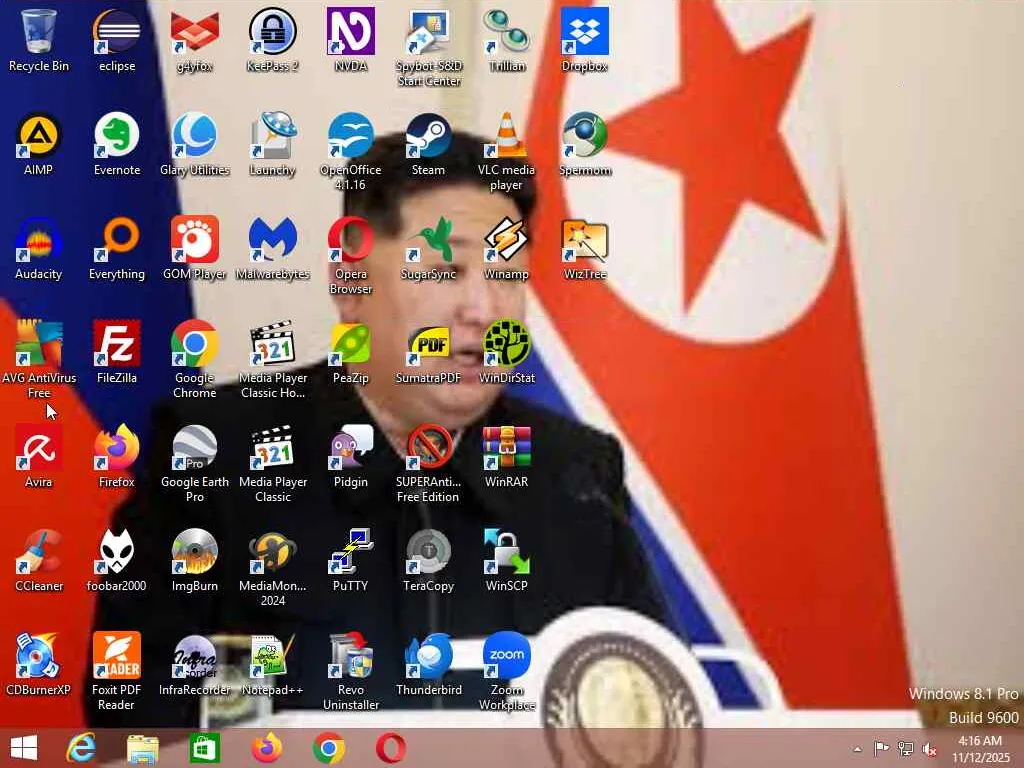Viewport: 1024px width, 768px height.
Task: Open the WinSCP desktop icon
Action: [507, 560]
